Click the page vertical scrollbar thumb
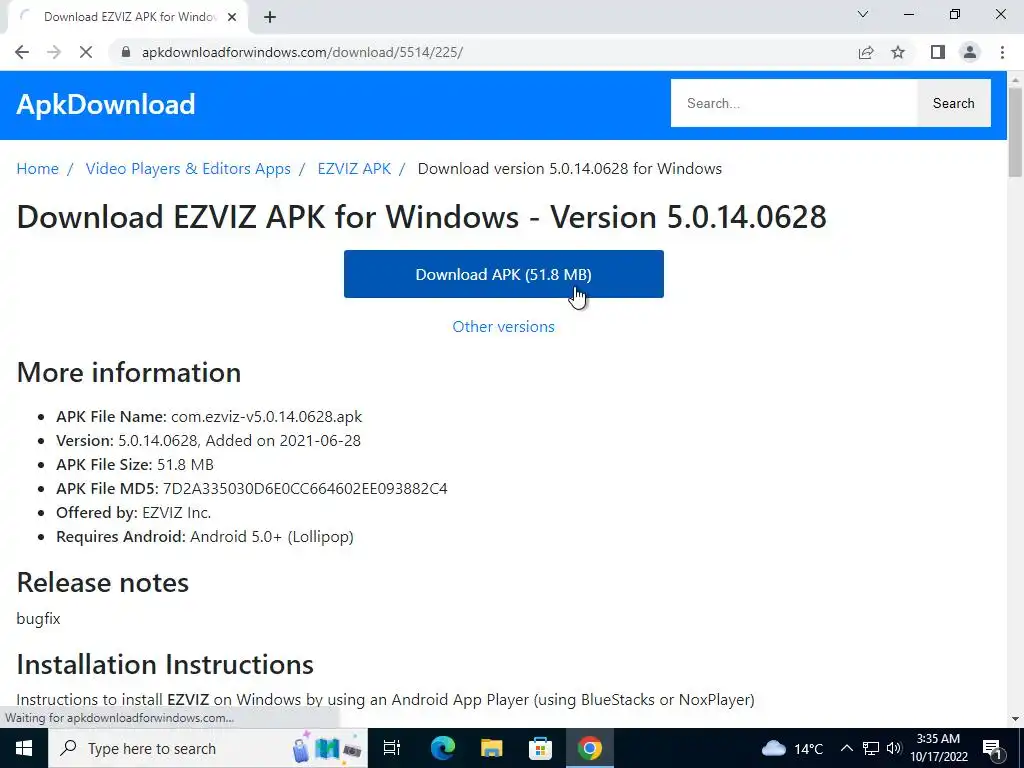Viewport: 1024px width, 768px height. (x=1015, y=131)
